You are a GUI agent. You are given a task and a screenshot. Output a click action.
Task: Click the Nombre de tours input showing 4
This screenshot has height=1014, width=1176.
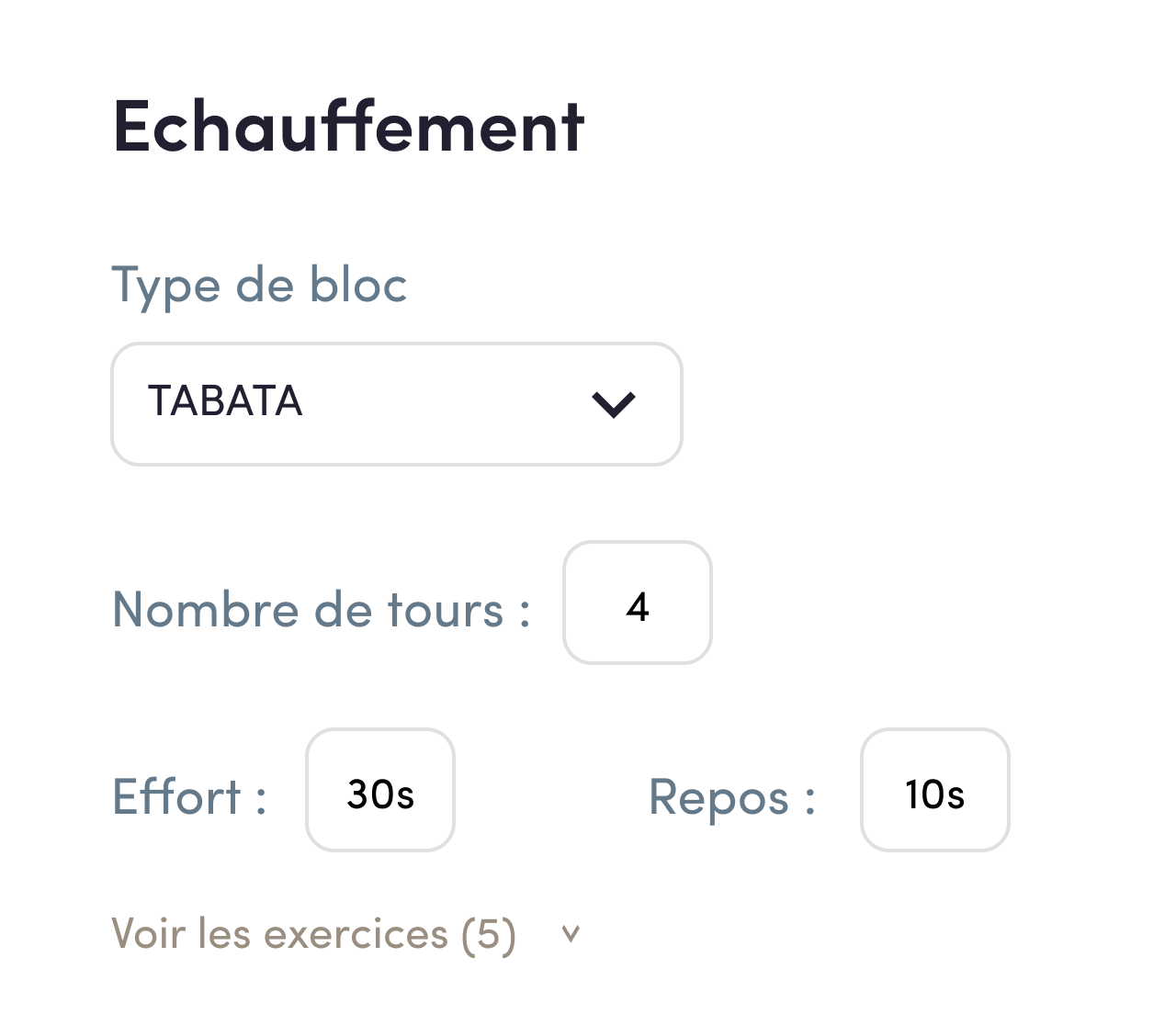pyautogui.click(x=637, y=603)
